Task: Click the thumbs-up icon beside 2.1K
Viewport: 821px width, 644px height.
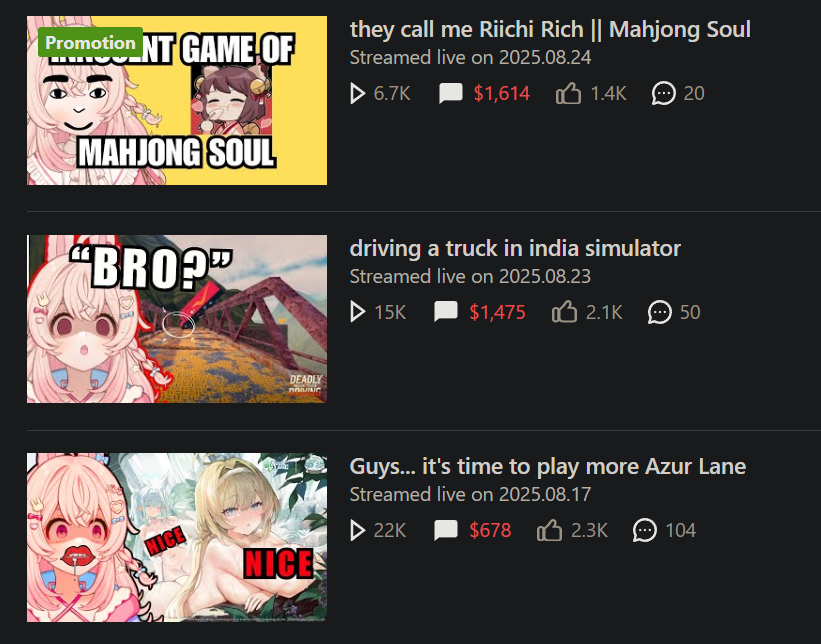Action: (564, 312)
